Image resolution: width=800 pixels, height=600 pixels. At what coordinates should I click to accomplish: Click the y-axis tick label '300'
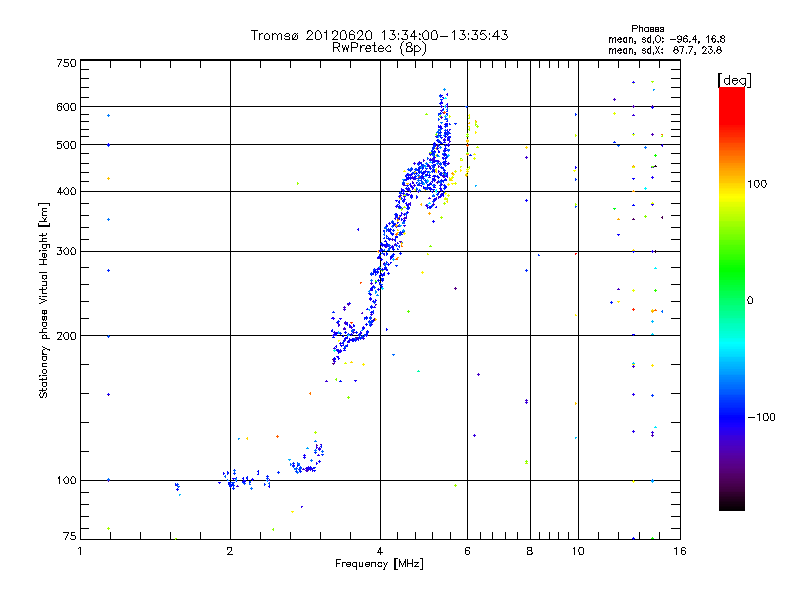(66, 252)
